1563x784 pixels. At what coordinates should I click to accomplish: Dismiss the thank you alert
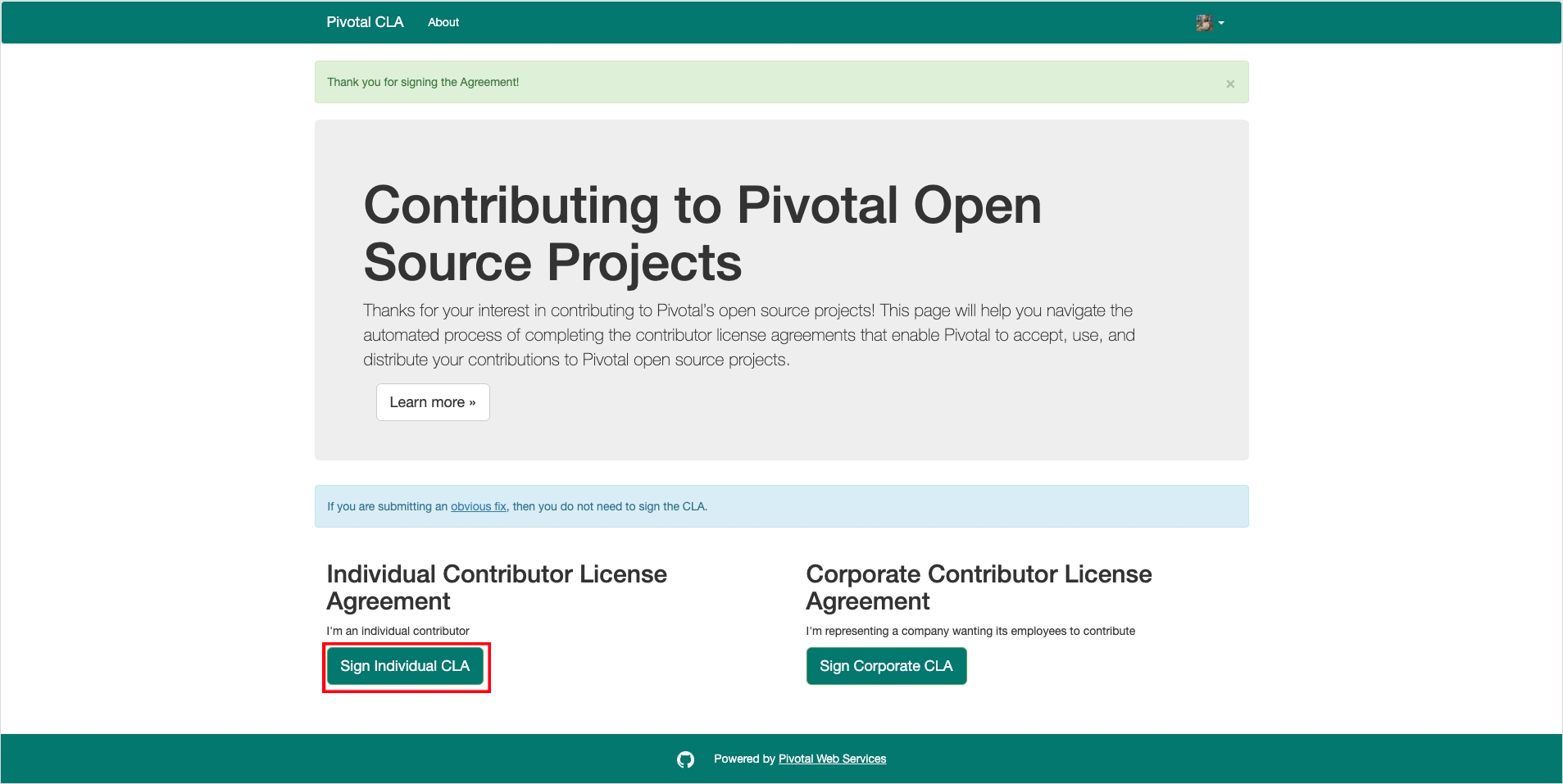point(1229,84)
